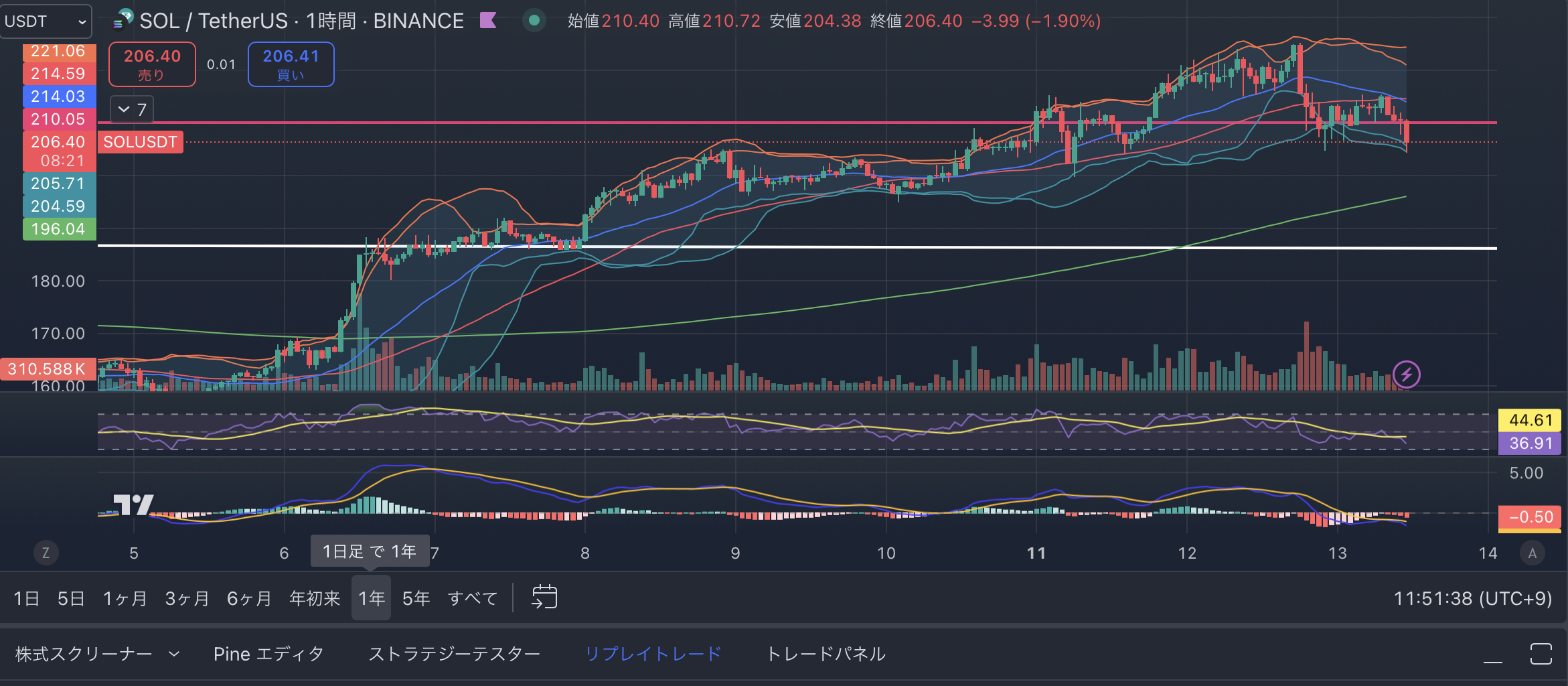Select the 1年 time range

(372, 598)
